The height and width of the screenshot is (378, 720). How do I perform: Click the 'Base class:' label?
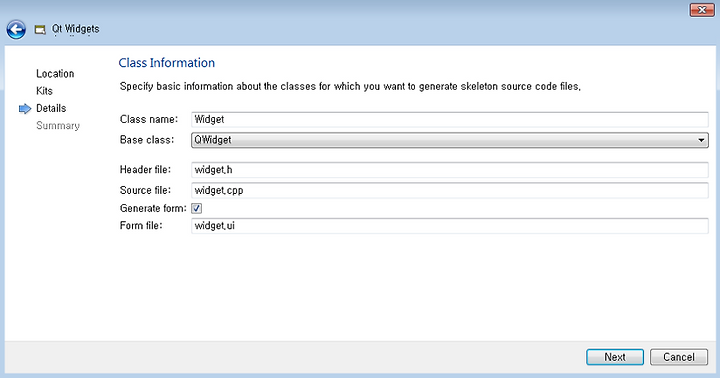pyautogui.click(x=147, y=140)
